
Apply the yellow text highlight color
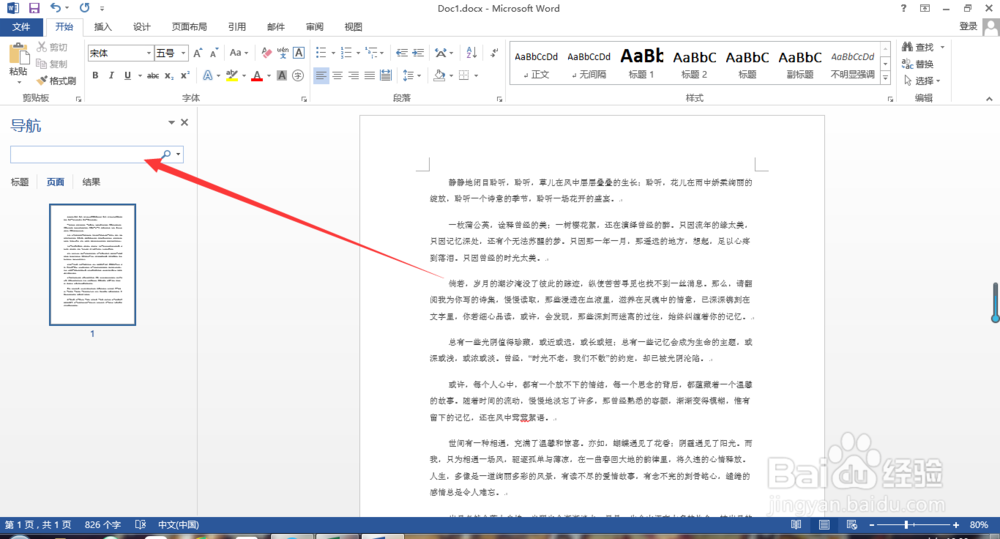232,75
